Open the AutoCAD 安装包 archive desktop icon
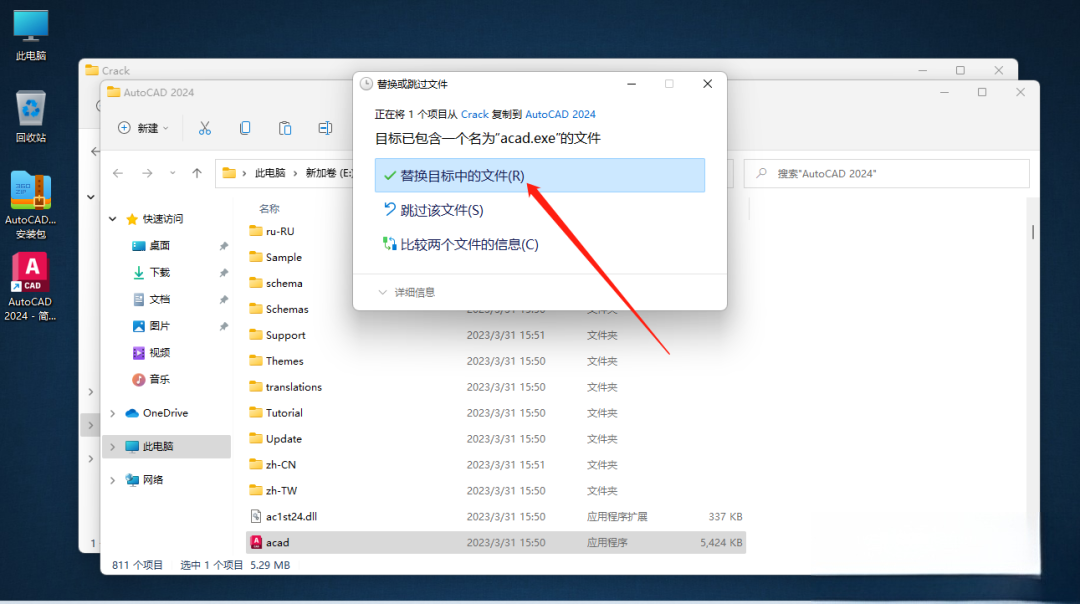 click(30, 205)
